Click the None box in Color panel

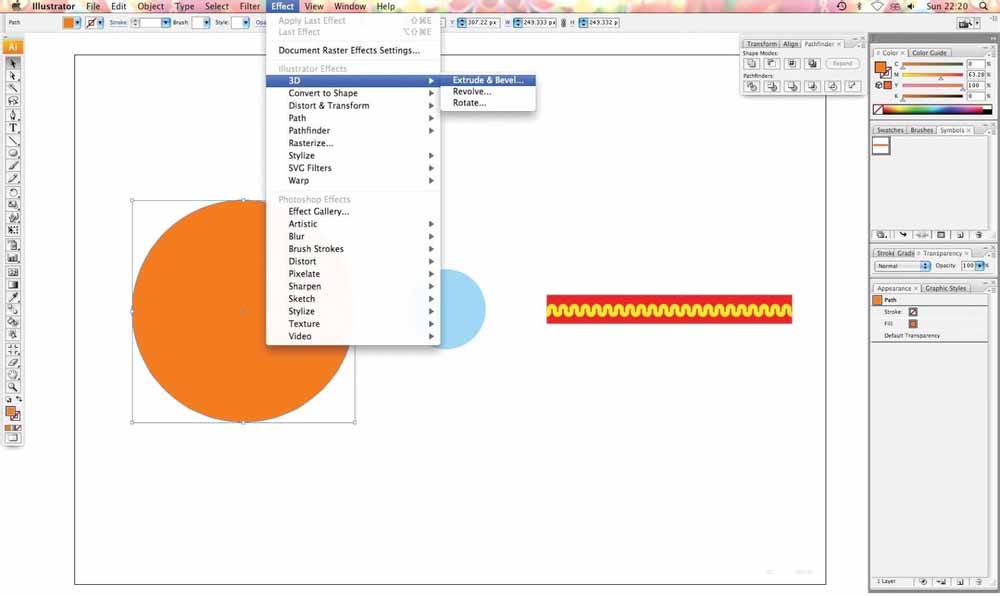878,110
